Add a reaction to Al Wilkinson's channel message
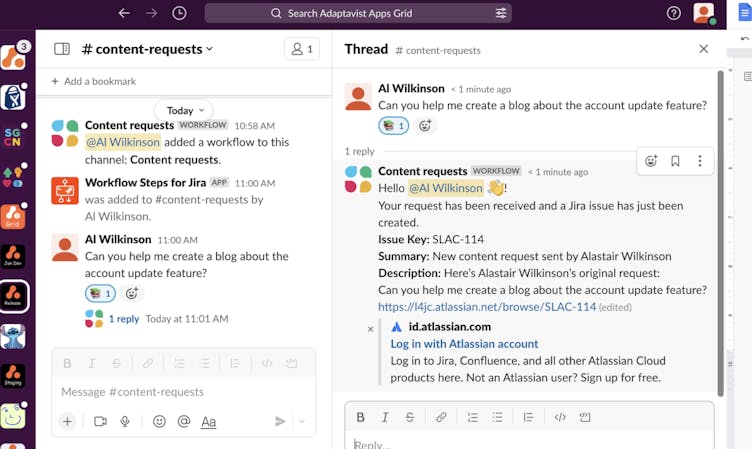This screenshot has height=449, width=752. click(132, 294)
